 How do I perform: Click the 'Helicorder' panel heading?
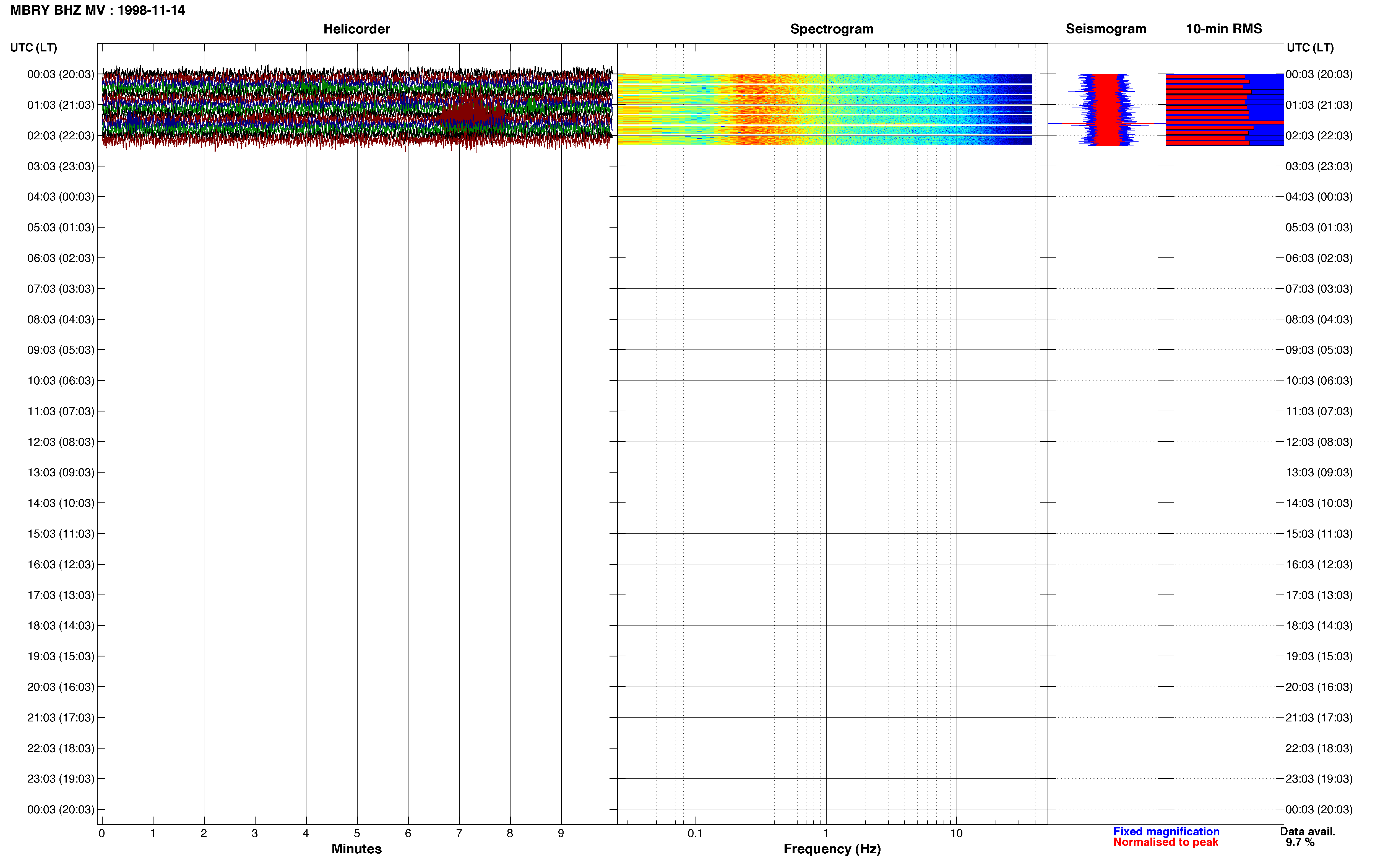coord(356,29)
